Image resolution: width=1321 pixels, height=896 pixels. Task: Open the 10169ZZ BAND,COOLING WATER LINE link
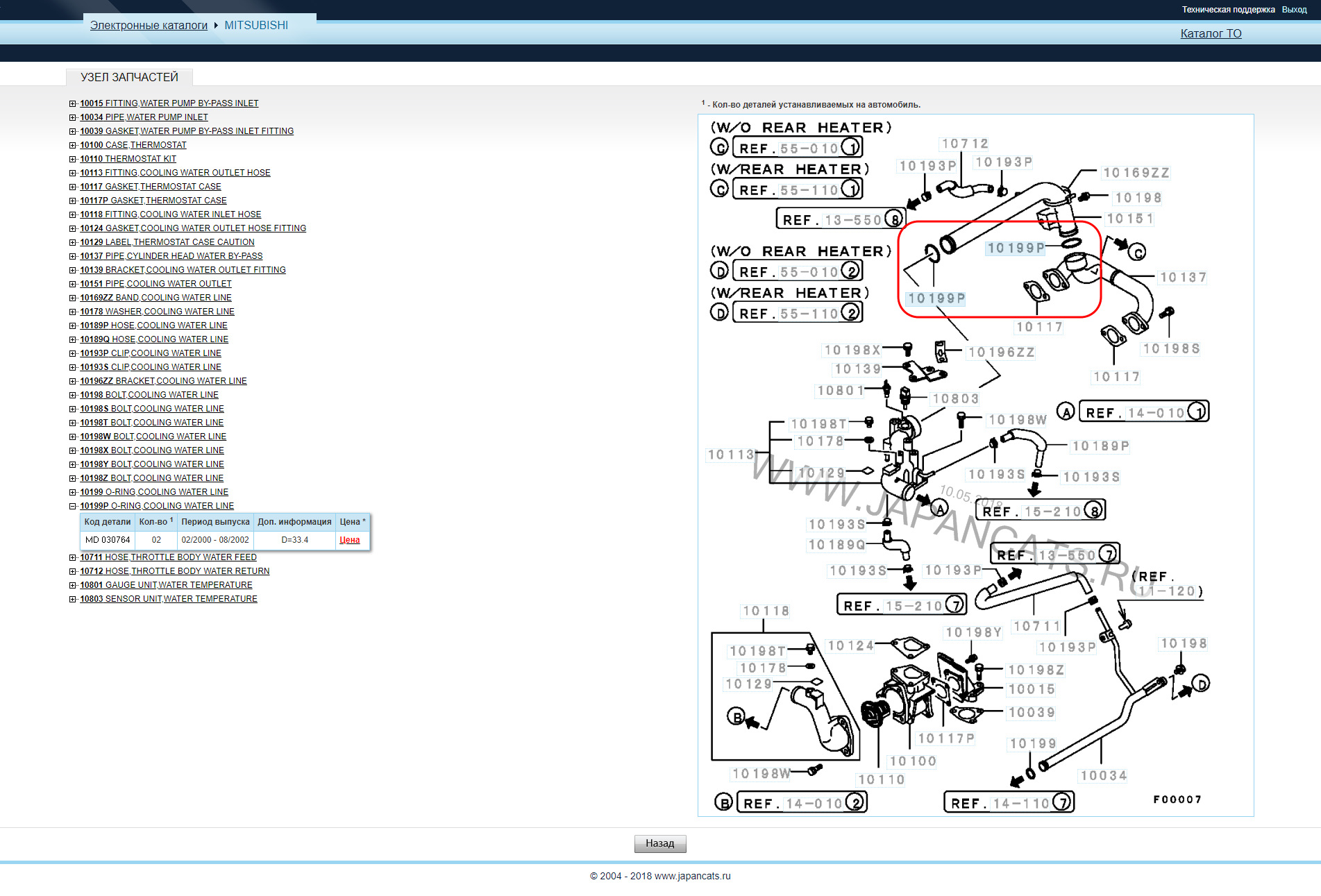point(155,298)
